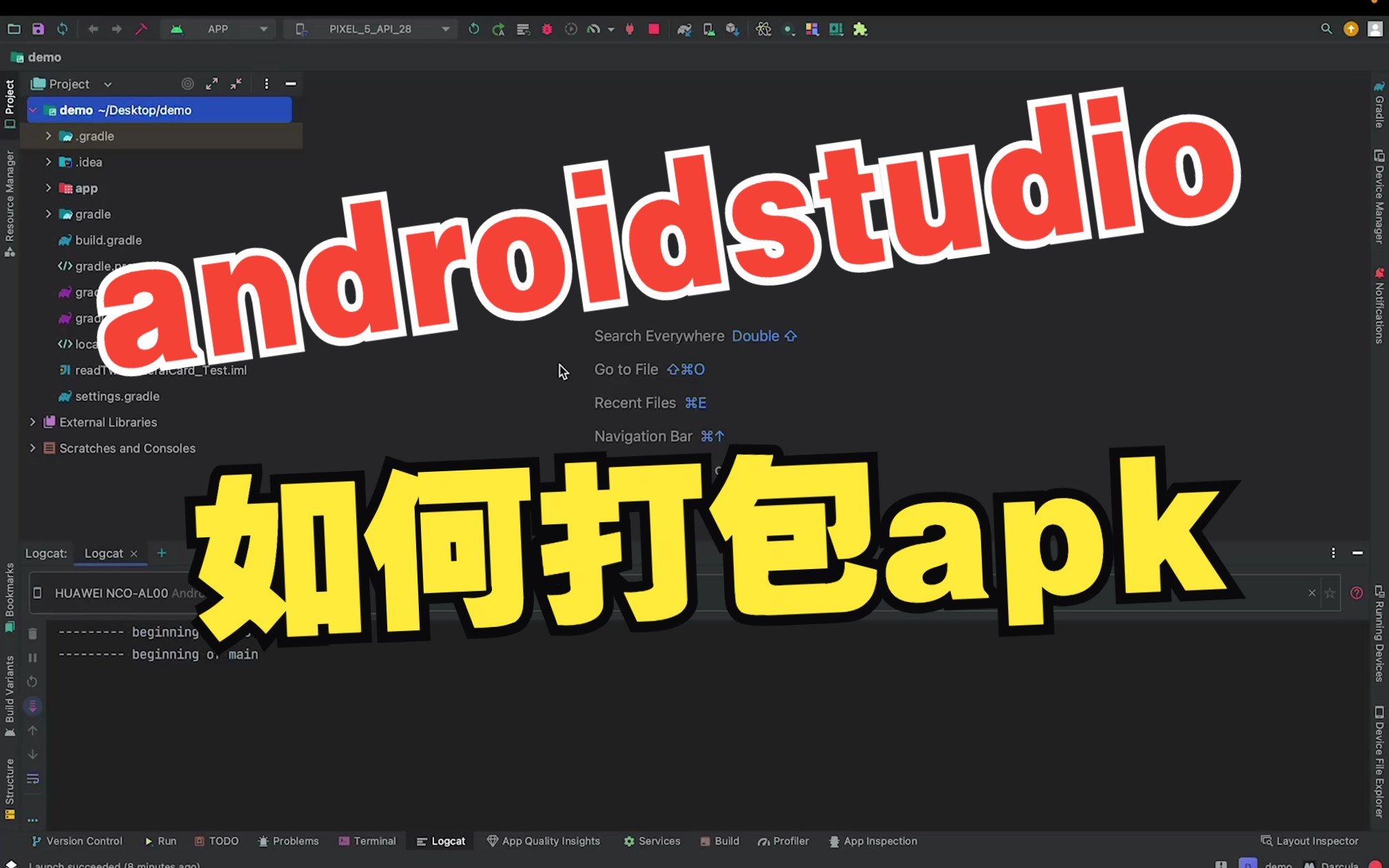Viewport: 1389px width, 868px height.
Task: Expand External Libraries node
Action: (x=32, y=422)
